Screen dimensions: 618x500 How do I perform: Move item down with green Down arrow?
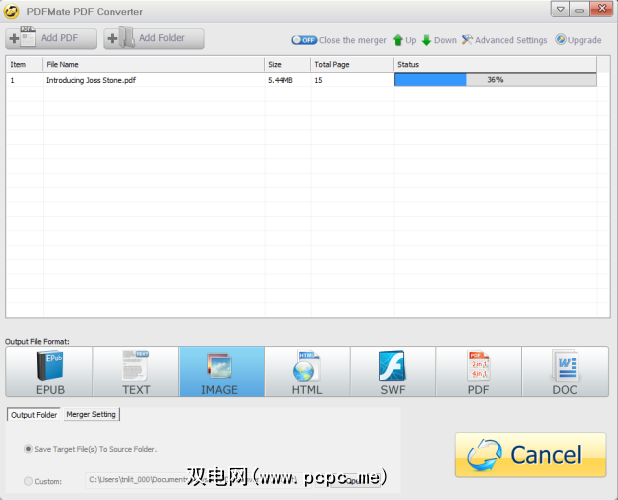[x=439, y=40]
